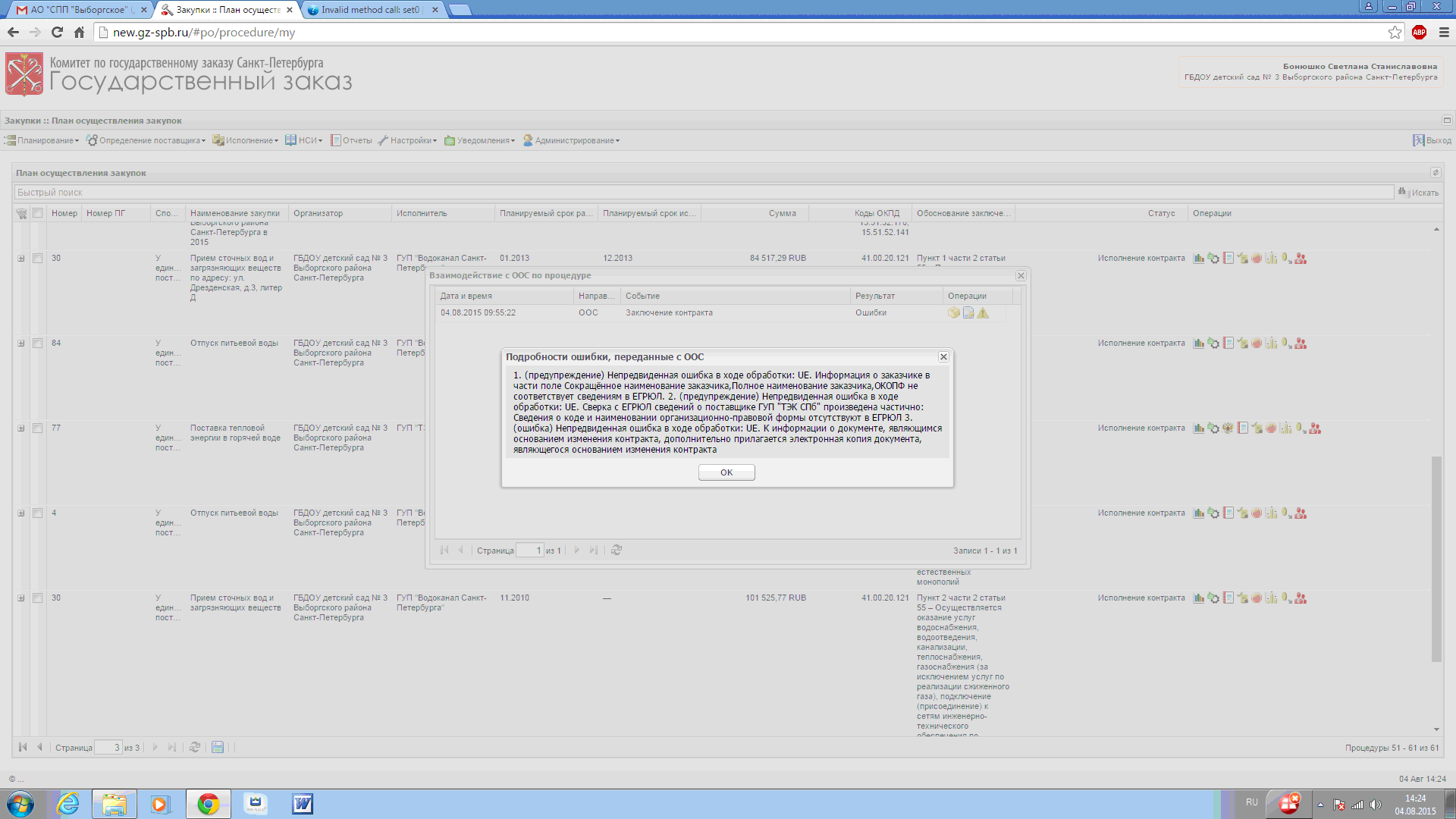Open the Определение поставщика dropdown menu
This screenshot has width=1456, height=819.
pos(146,140)
